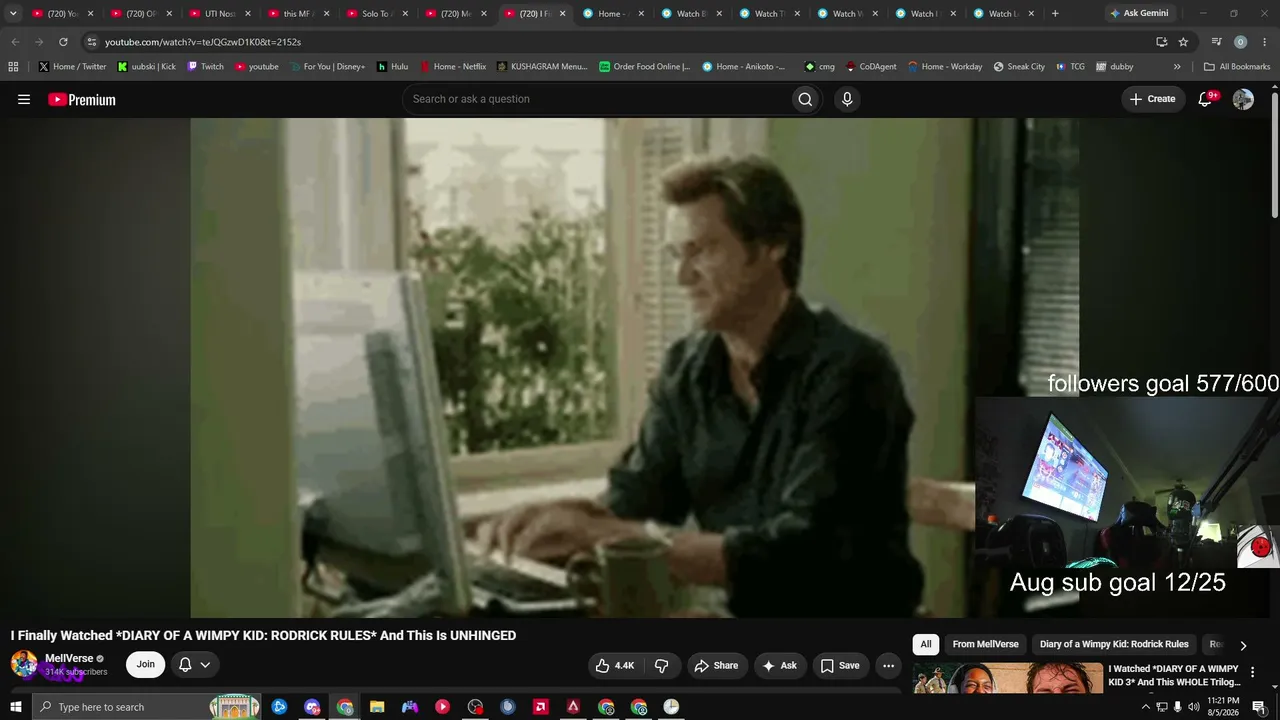Close the 'UTI Nos' browser tab

coord(248,14)
